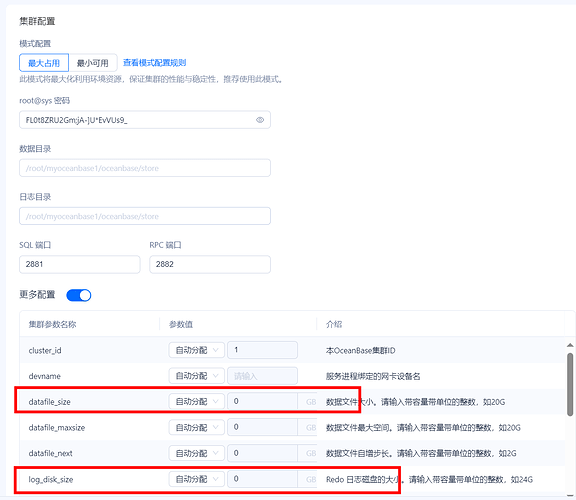Image resolution: width=576 pixels, height=500 pixels.
Task: Click the SQL 端口 field showing 2881
Action: 80,264
